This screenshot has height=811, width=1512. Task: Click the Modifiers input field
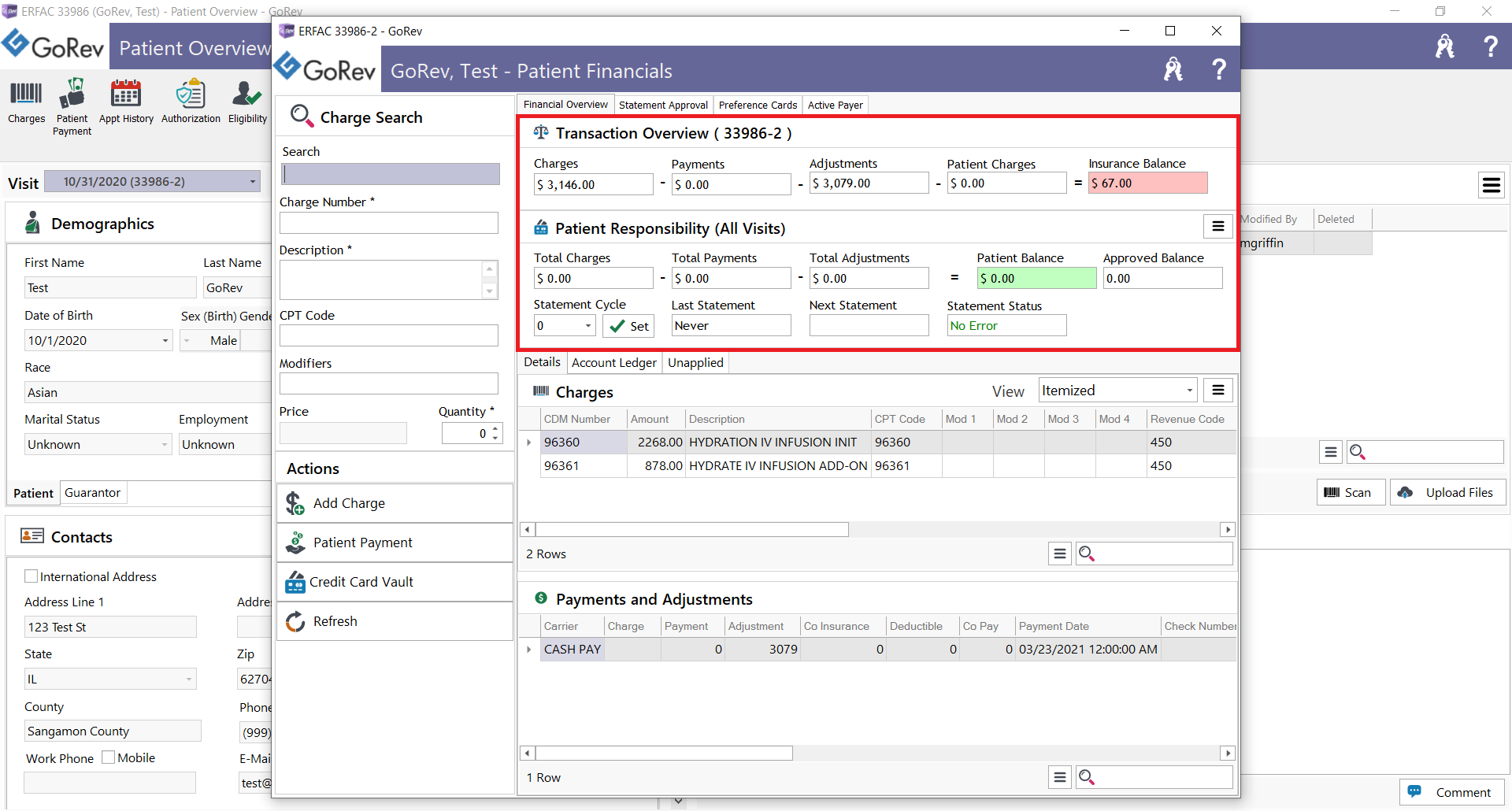coord(389,383)
